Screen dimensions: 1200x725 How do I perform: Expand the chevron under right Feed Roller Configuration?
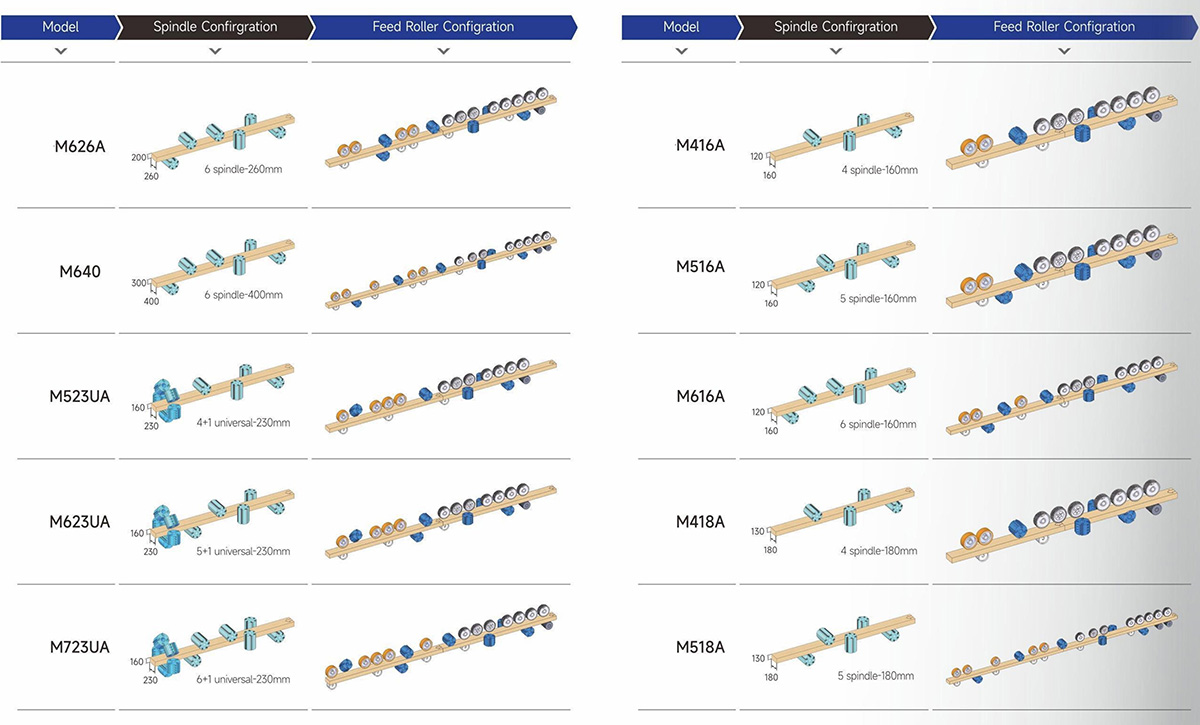[1065, 50]
